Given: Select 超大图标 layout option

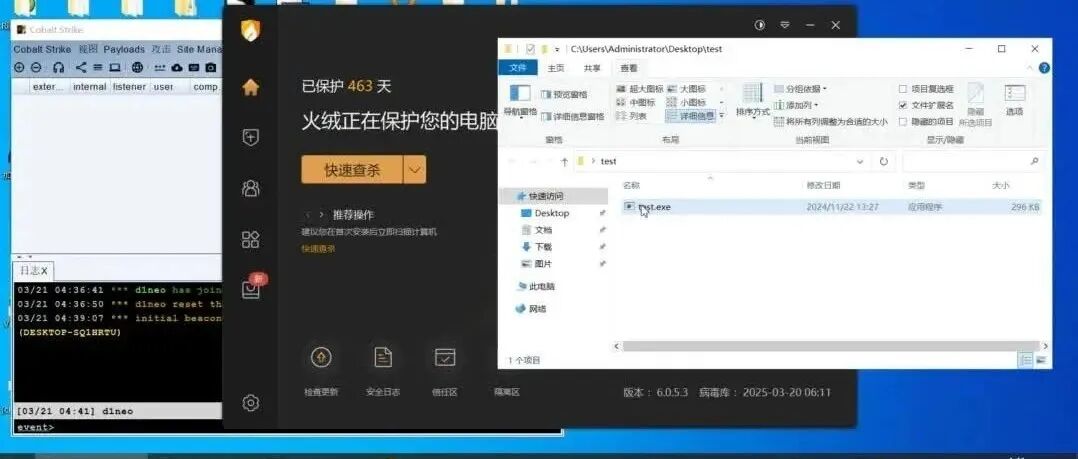Looking at the screenshot, I should point(639,89).
